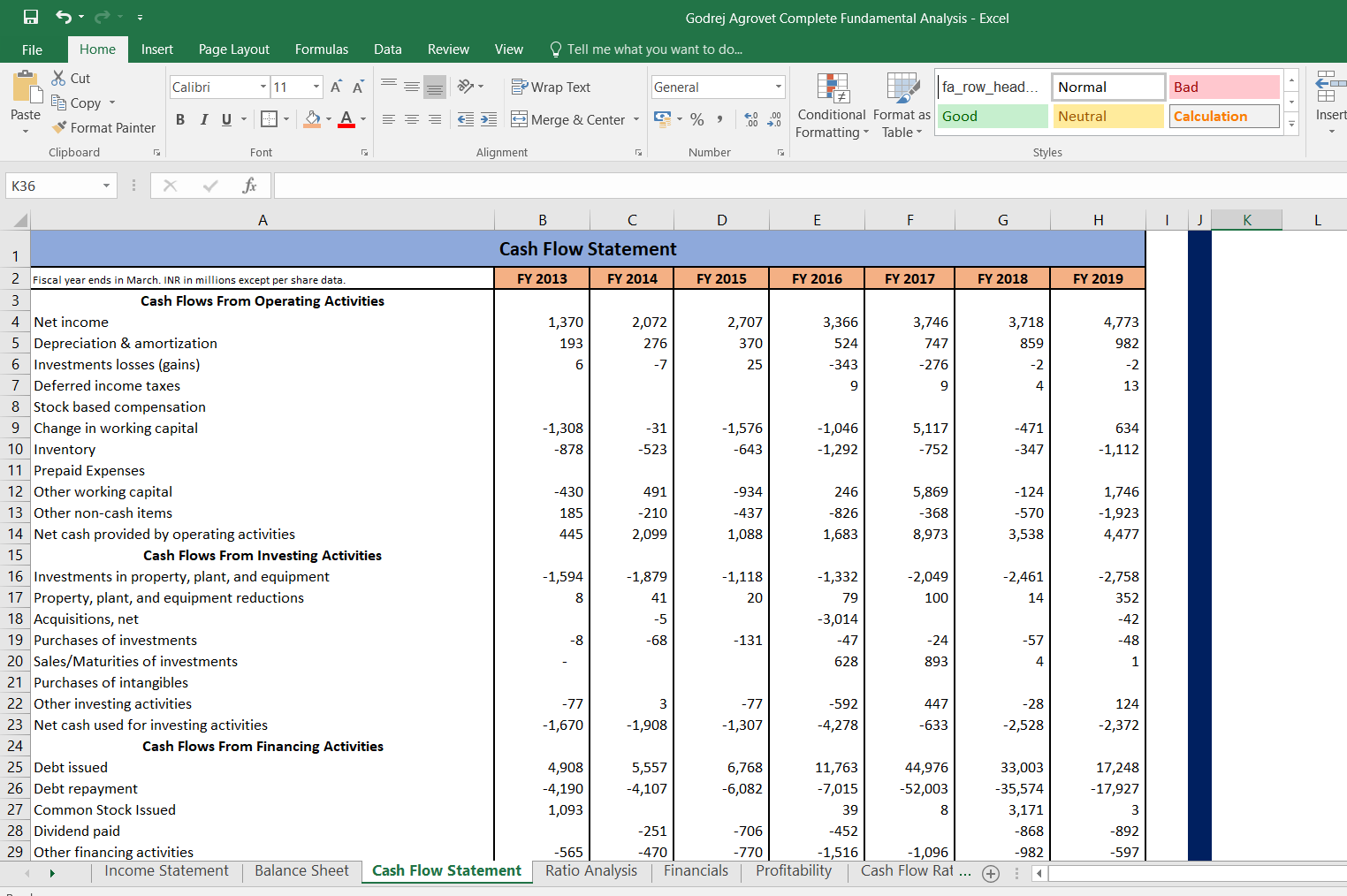Screen dimensions: 1347x896
Task: Open the General number format dropdown
Action: [779, 87]
